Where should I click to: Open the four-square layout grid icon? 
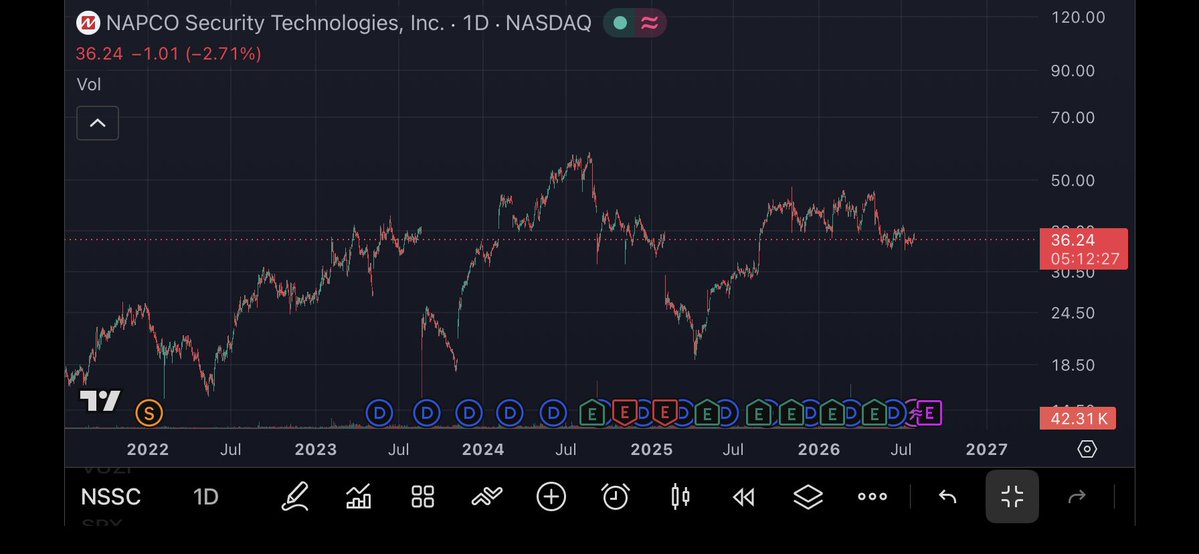point(423,497)
